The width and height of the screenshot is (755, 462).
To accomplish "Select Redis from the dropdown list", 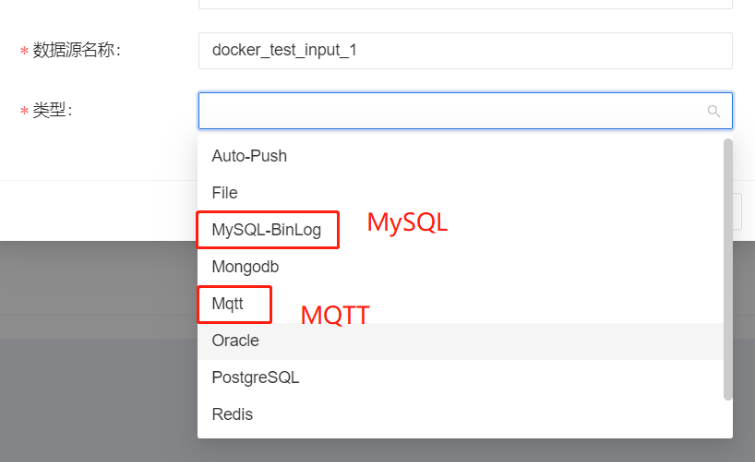I will 460,414.
